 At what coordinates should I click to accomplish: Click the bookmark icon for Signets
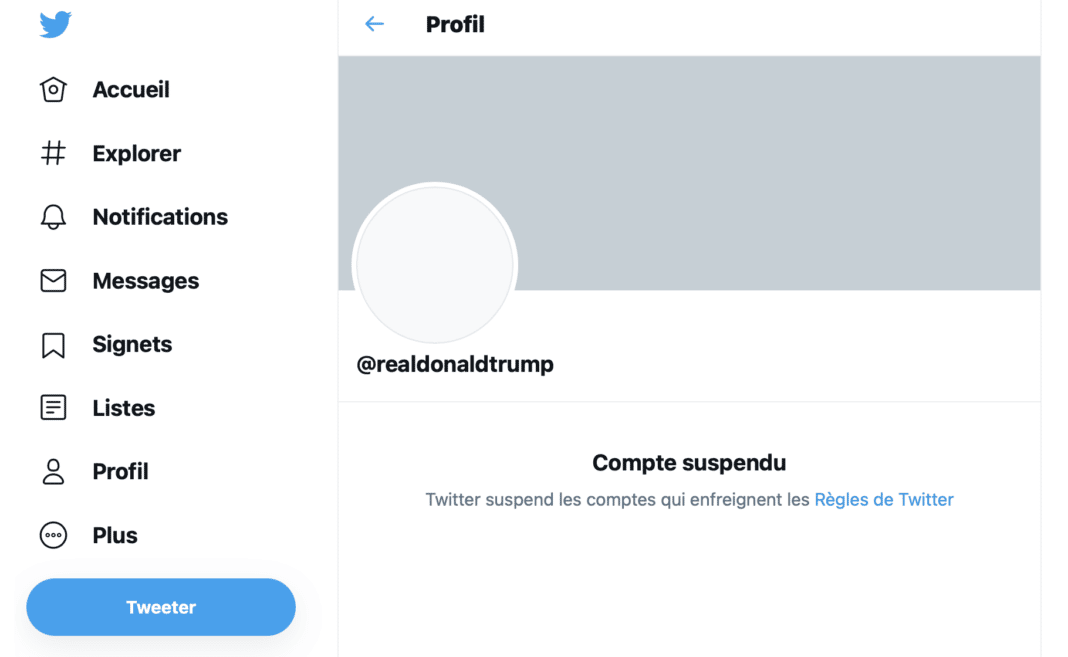click(x=53, y=345)
